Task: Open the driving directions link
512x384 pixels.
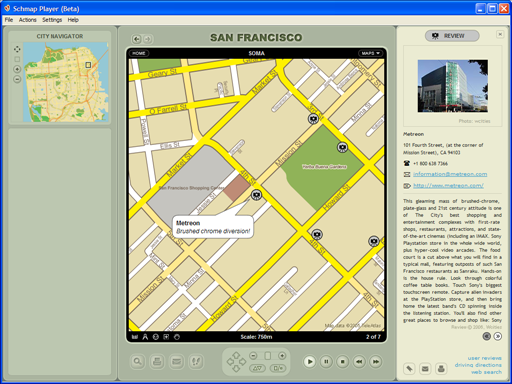Action: (x=478, y=365)
